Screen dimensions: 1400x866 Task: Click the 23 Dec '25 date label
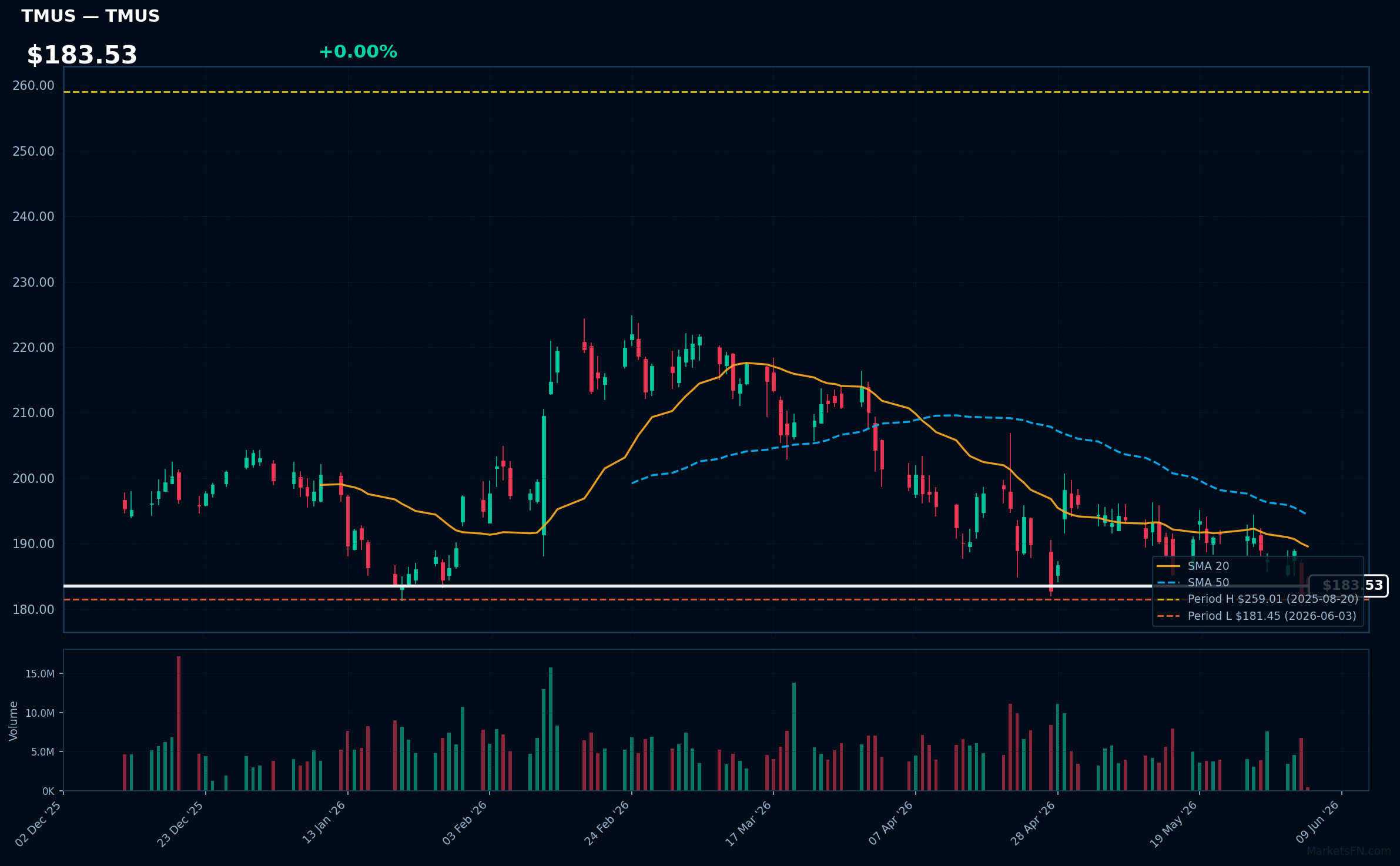tap(180, 824)
